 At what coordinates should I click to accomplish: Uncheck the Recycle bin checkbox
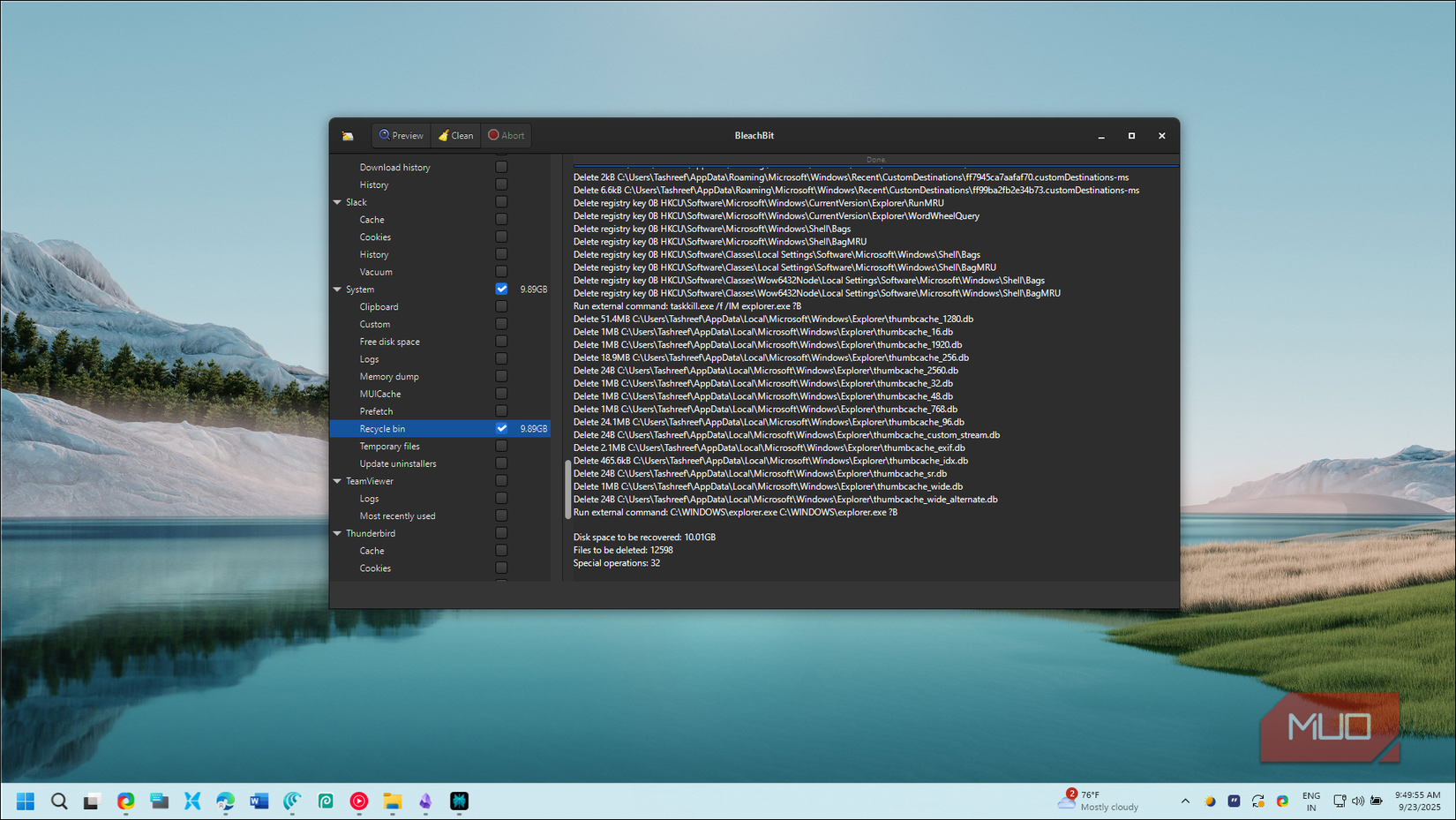tap(501, 428)
